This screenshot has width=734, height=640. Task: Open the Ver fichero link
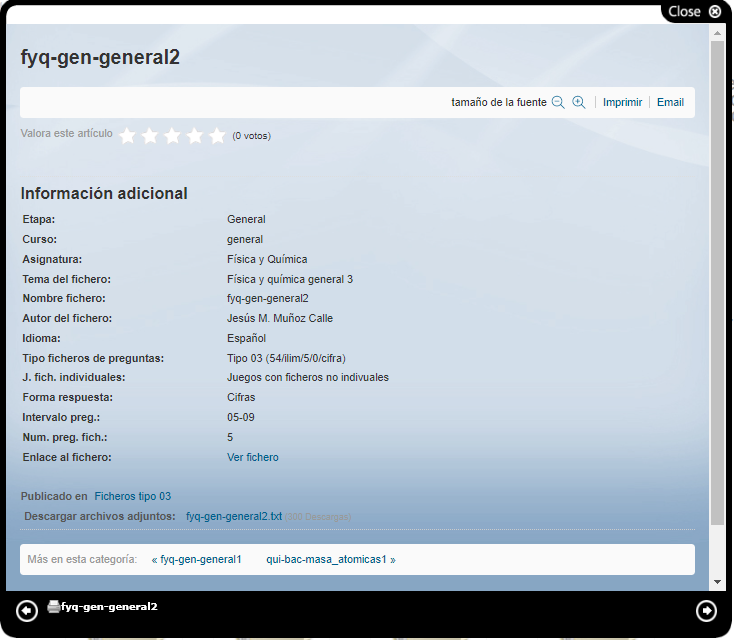point(253,457)
